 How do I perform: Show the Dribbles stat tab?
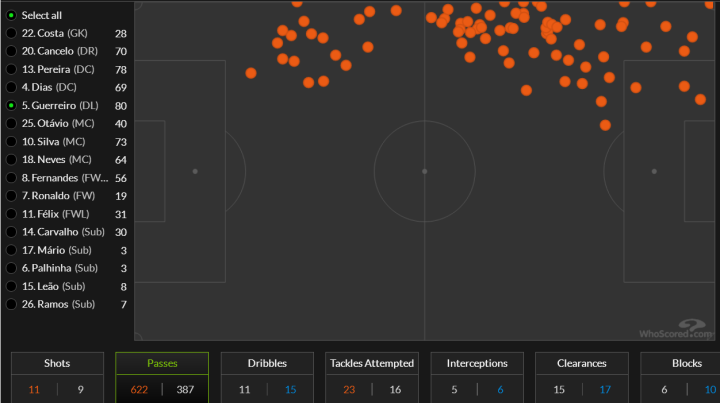(267, 364)
